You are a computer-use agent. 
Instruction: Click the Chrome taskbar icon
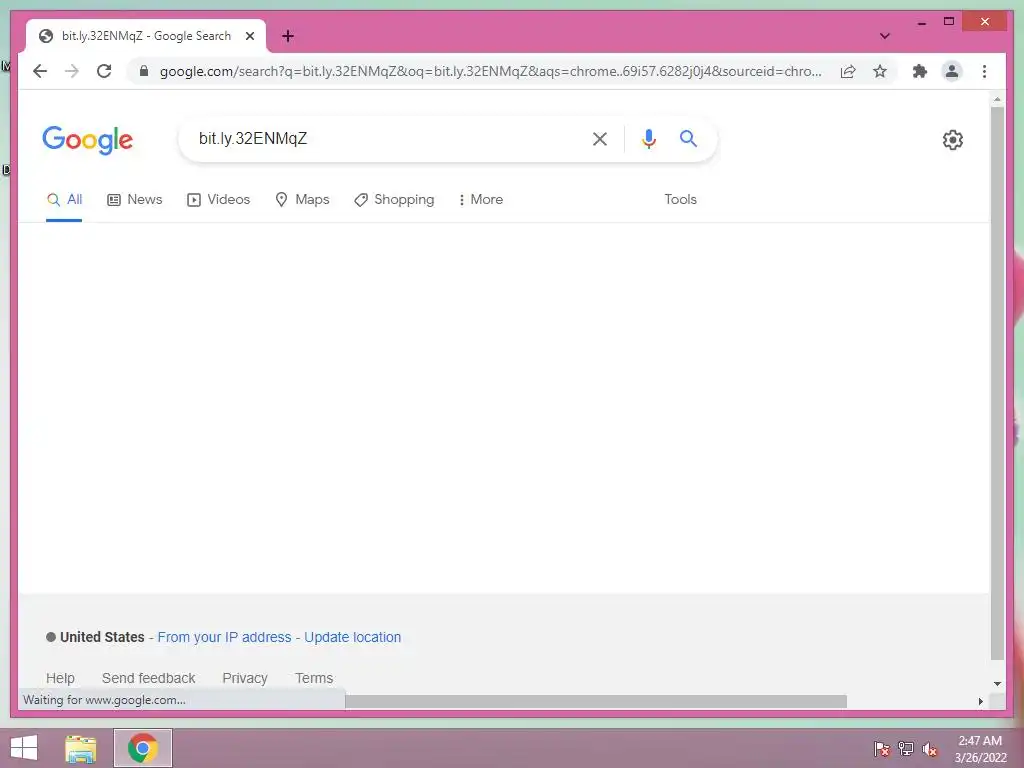[142, 748]
